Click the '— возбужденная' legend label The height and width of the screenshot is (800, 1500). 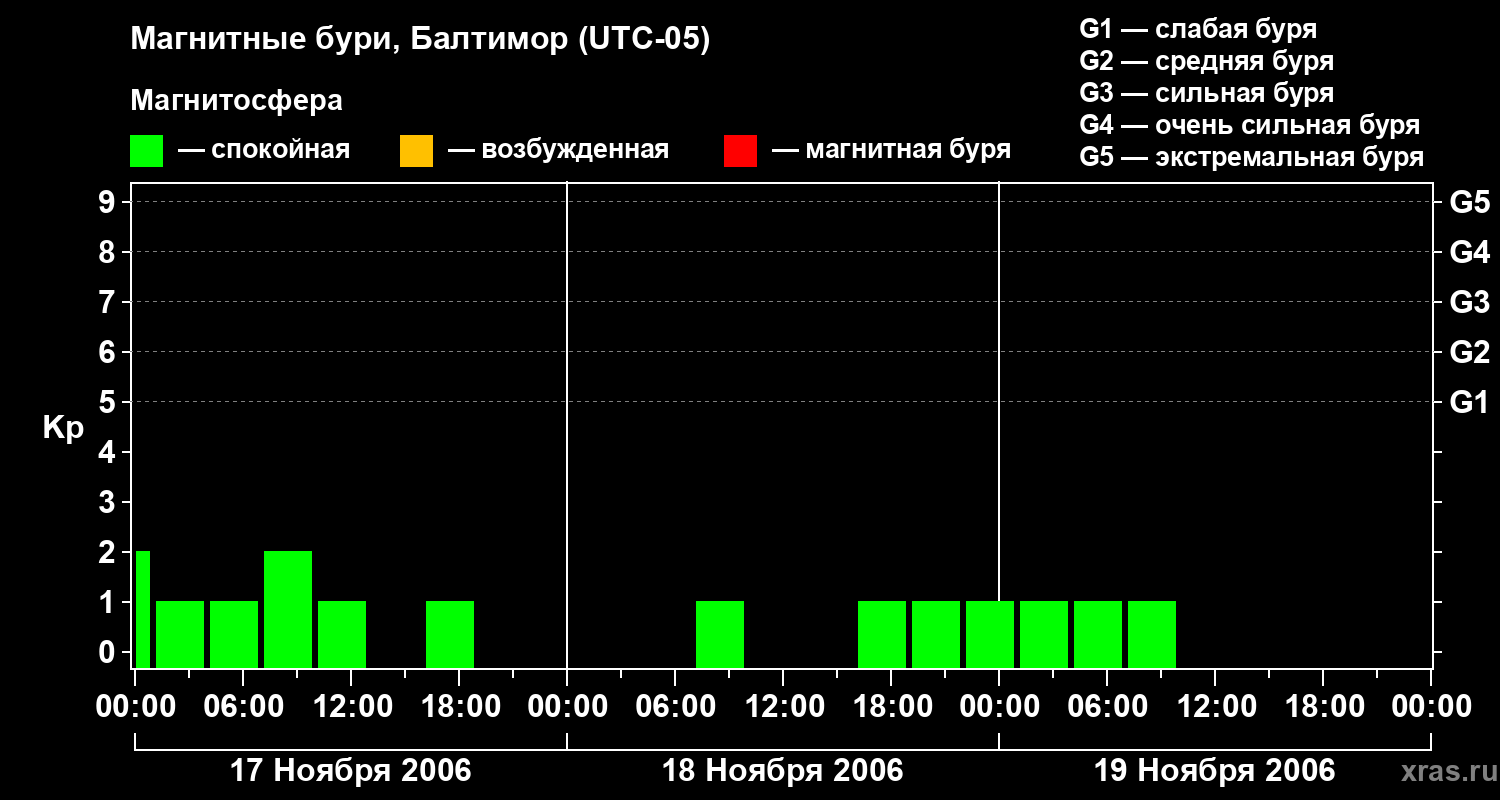[558, 150]
